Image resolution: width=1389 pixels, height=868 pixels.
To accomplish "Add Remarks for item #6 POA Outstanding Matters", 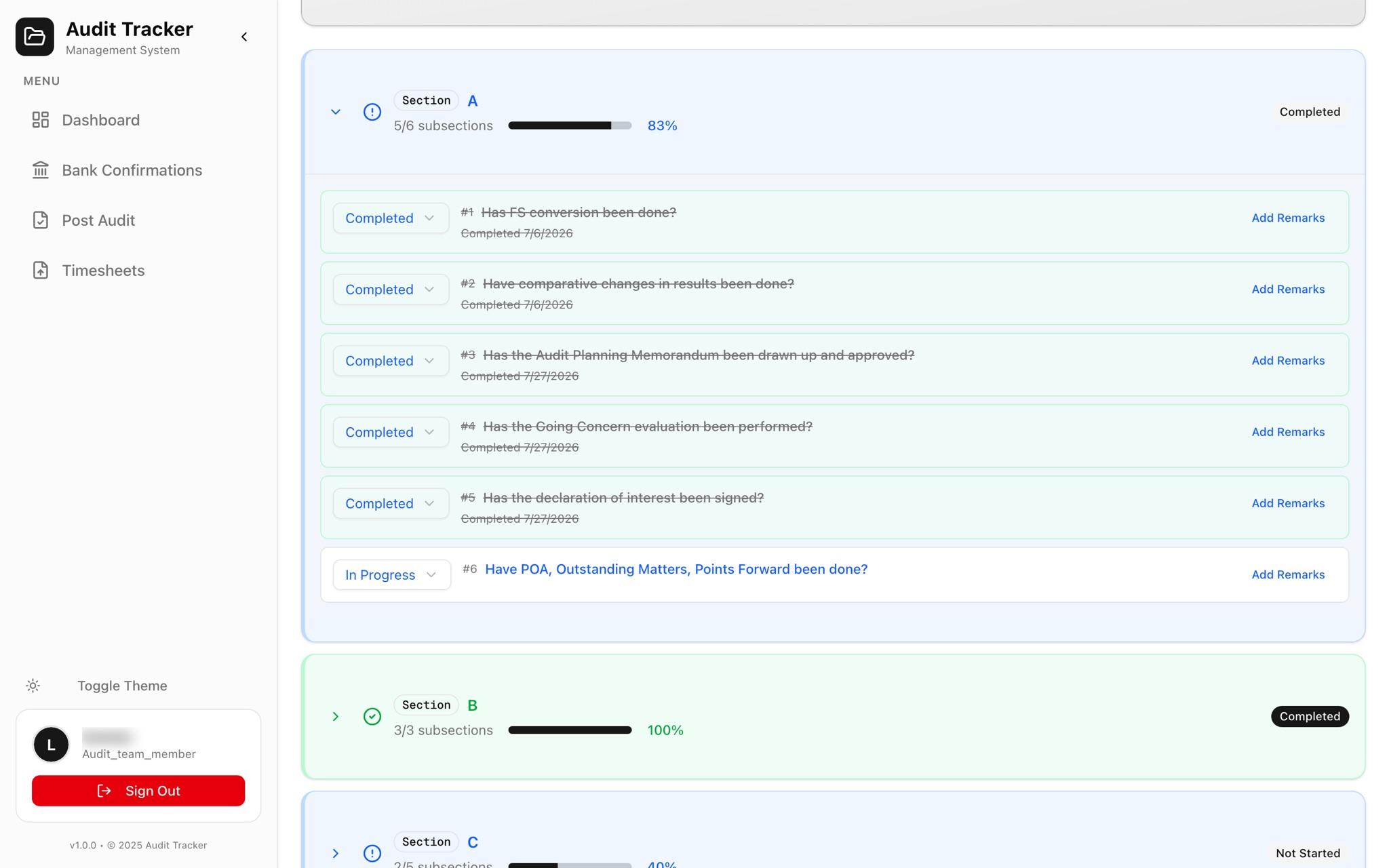I will click(1288, 575).
